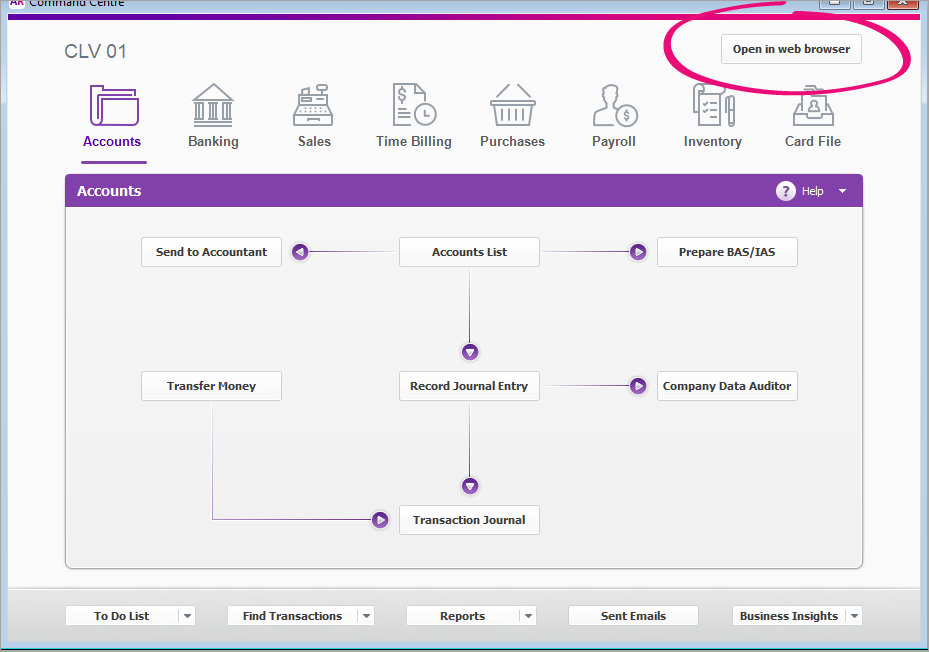Click arrow pointing to Prepare BAS/IAS
Viewport: 929px width, 652px height.
[638, 252]
